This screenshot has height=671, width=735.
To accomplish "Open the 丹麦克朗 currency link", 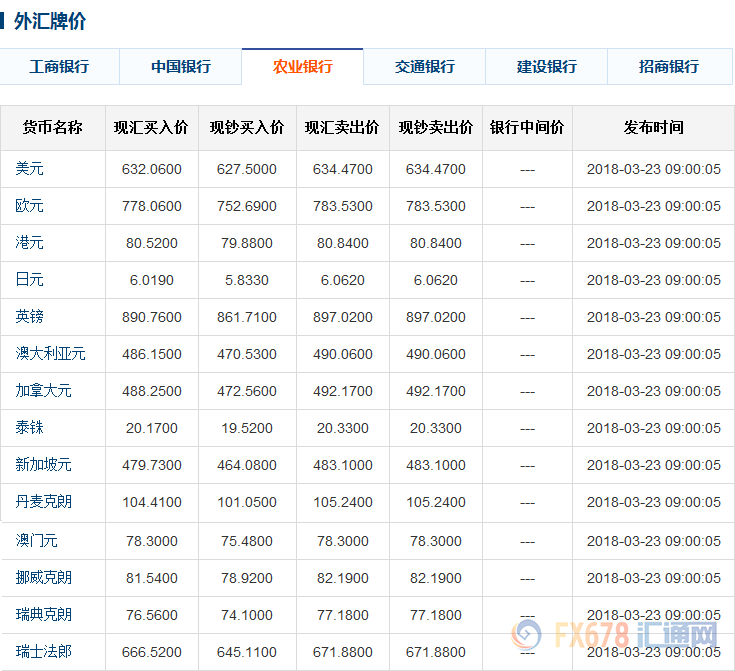I will coord(44,502).
